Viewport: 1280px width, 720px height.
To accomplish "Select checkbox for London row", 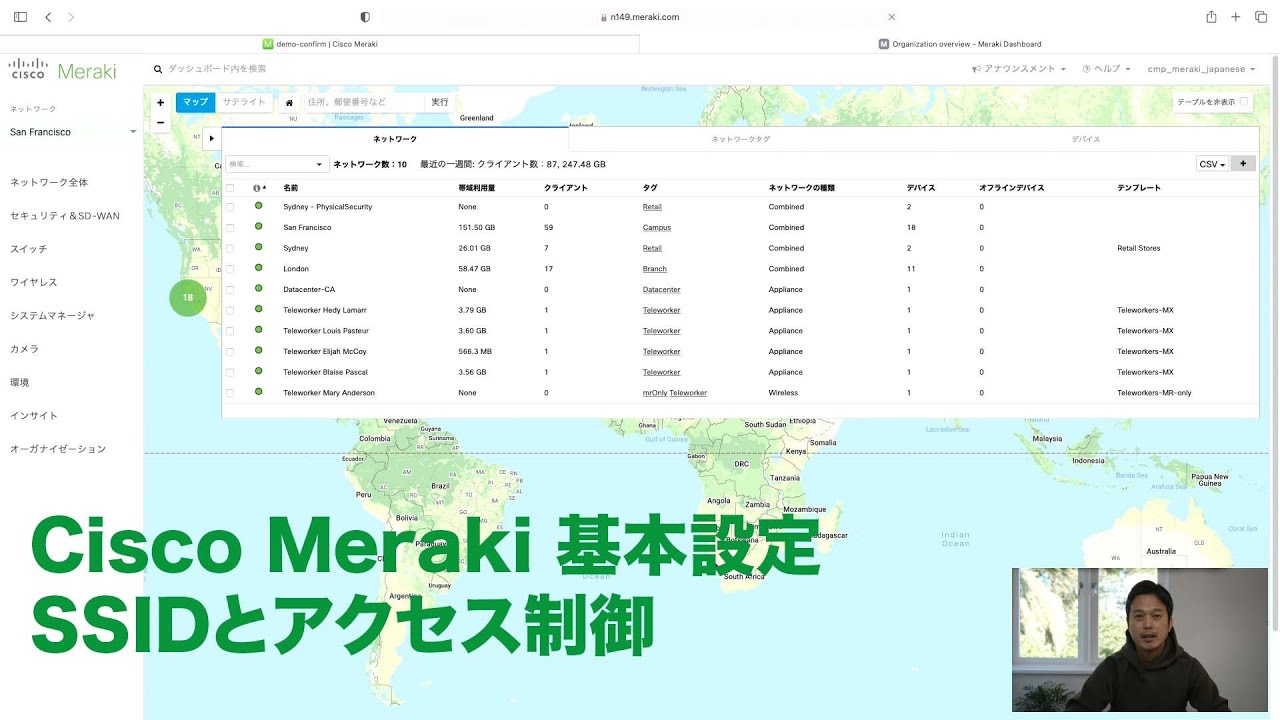I will click(x=230, y=269).
